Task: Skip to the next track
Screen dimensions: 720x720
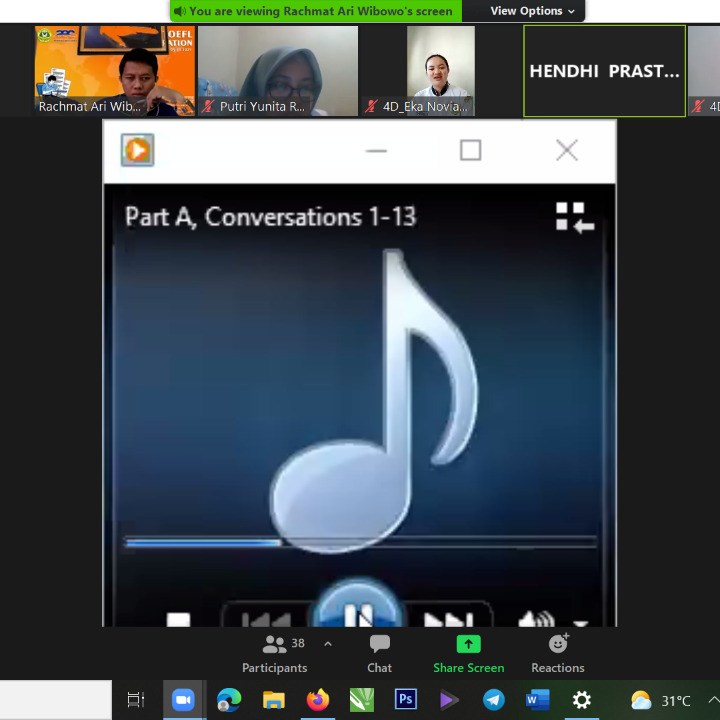Action: point(447,619)
